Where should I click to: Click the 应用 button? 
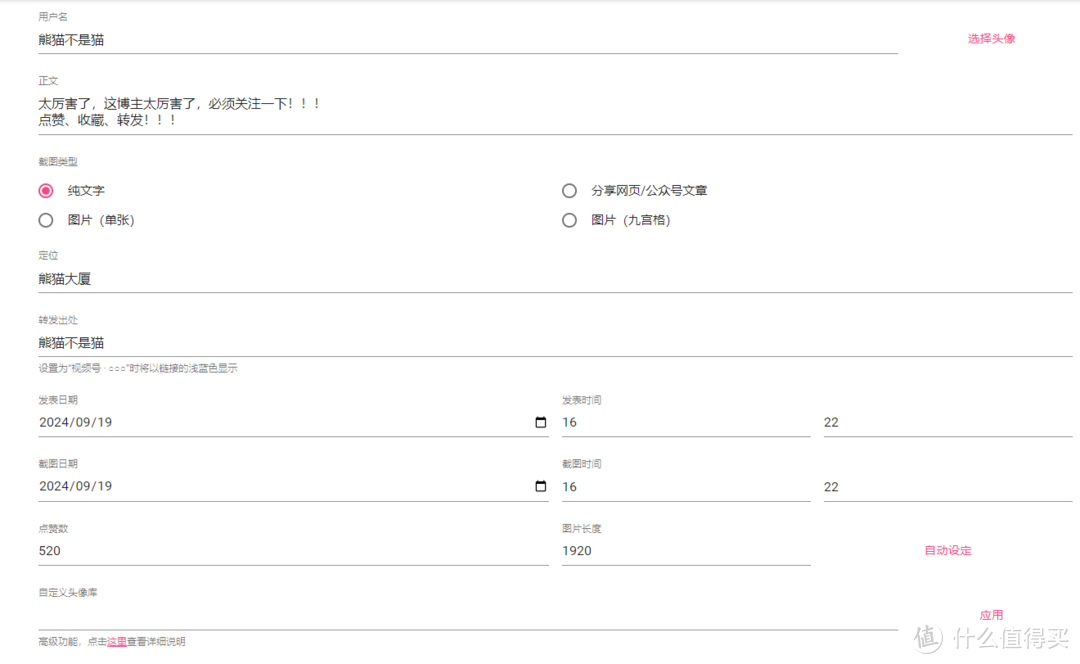pos(991,615)
